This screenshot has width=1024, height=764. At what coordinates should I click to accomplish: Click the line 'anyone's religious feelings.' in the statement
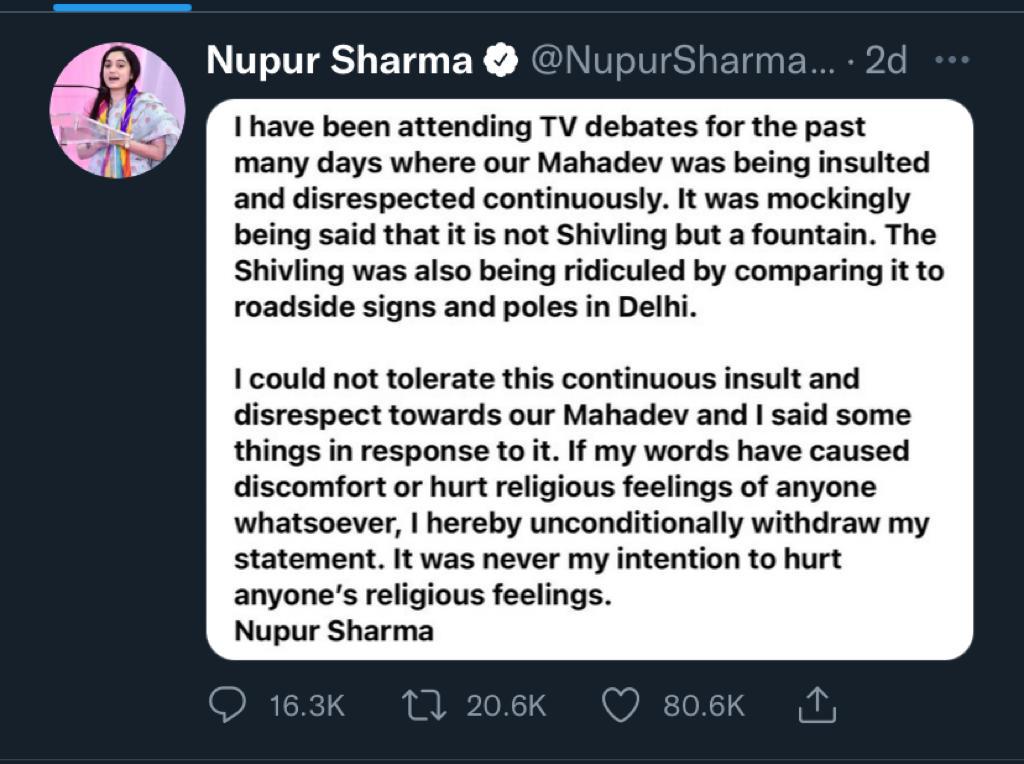421,595
